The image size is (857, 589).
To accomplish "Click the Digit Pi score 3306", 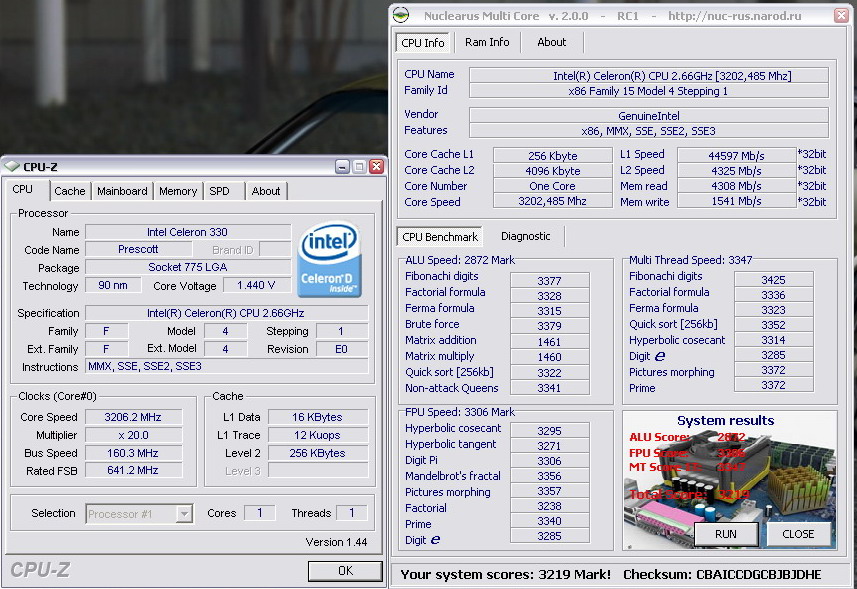I will point(549,461).
